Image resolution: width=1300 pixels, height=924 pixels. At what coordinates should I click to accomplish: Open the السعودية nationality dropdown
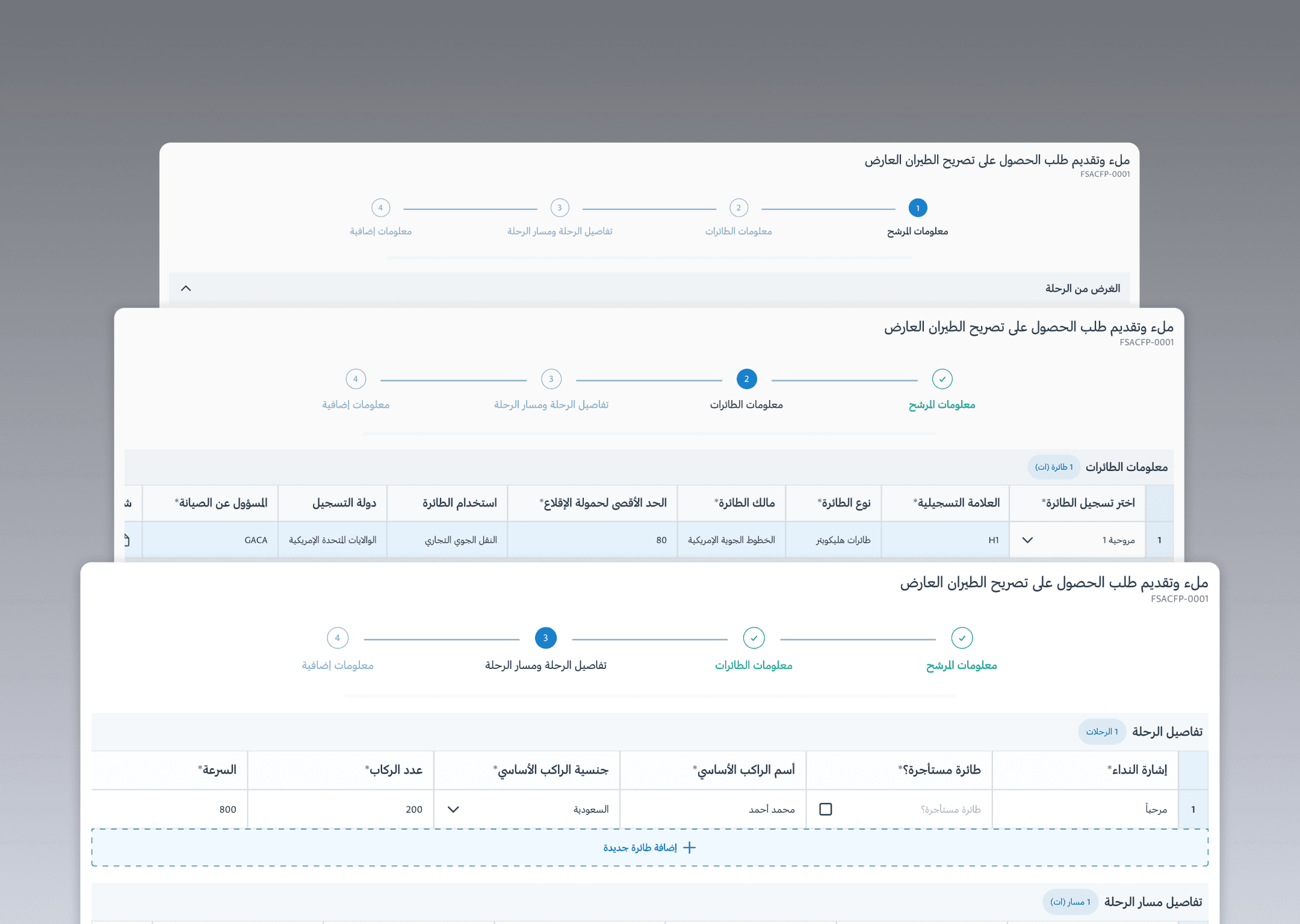click(x=453, y=809)
